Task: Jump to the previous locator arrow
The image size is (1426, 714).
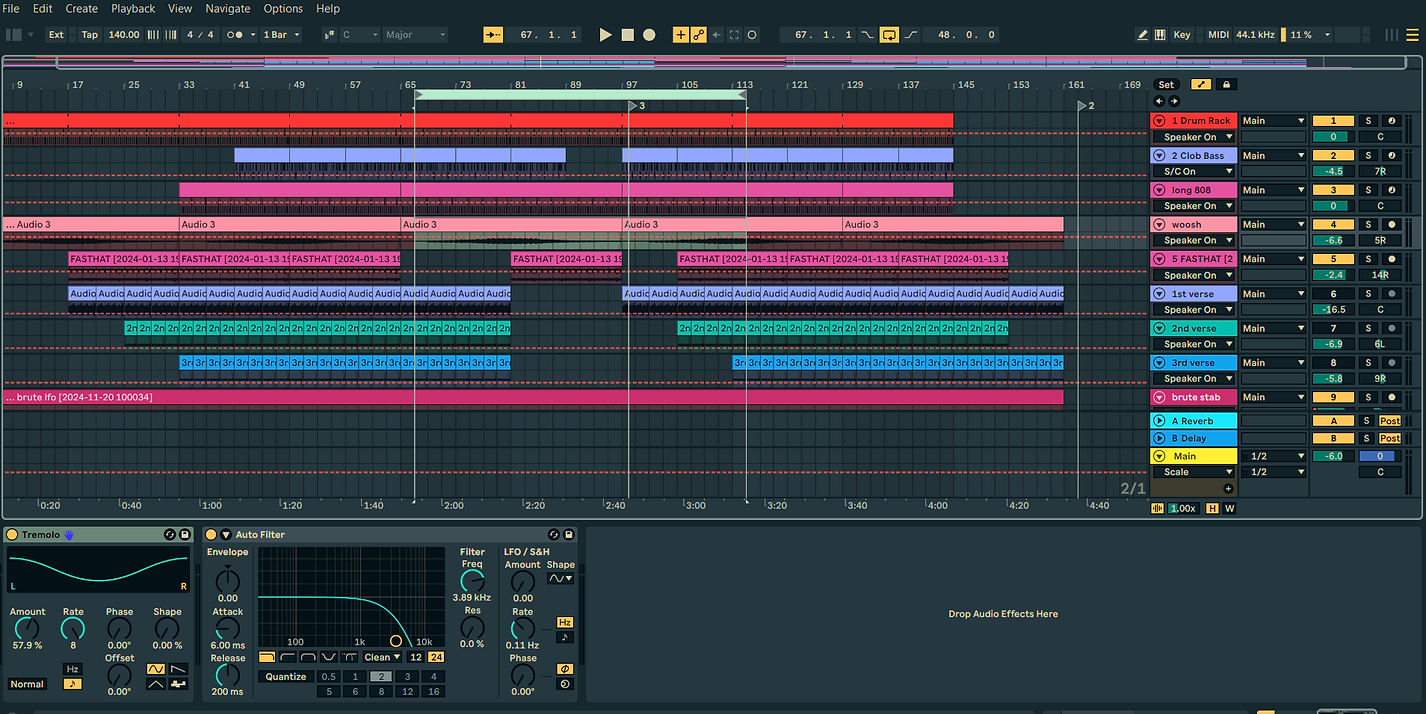Action: pyautogui.click(x=1160, y=101)
